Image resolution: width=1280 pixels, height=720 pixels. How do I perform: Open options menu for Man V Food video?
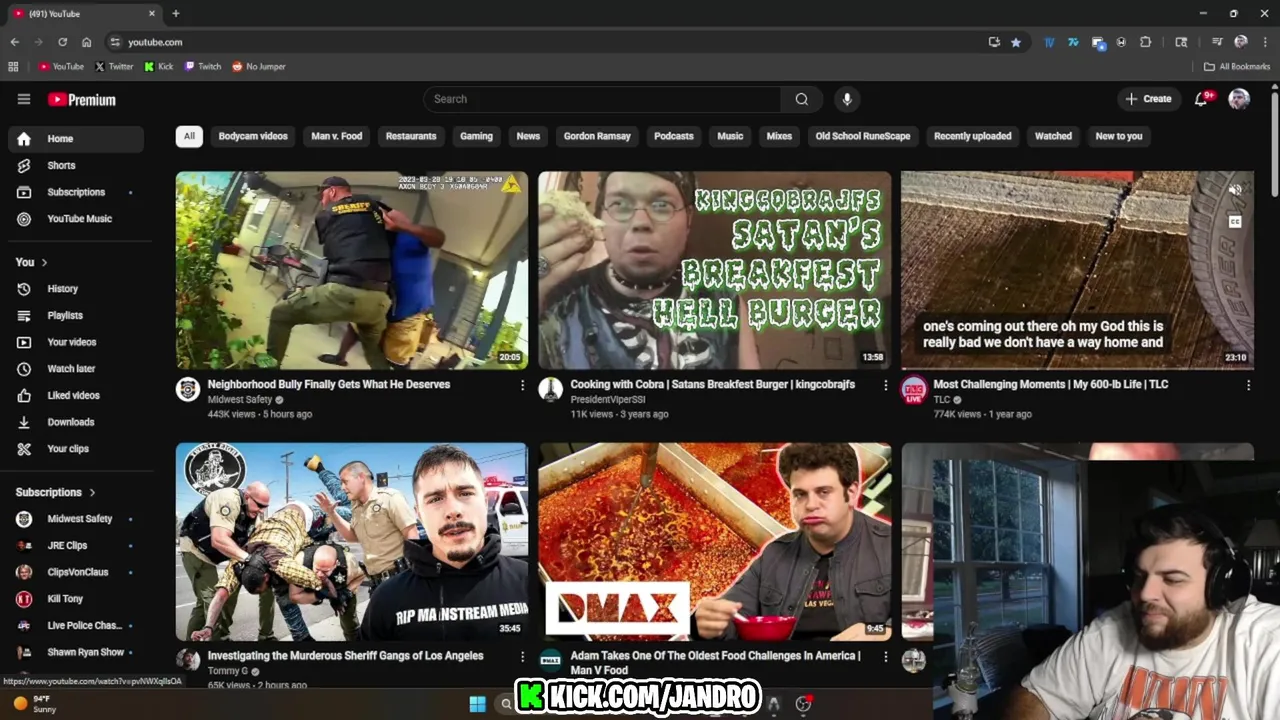pyautogui.click(x=885, y=657)
